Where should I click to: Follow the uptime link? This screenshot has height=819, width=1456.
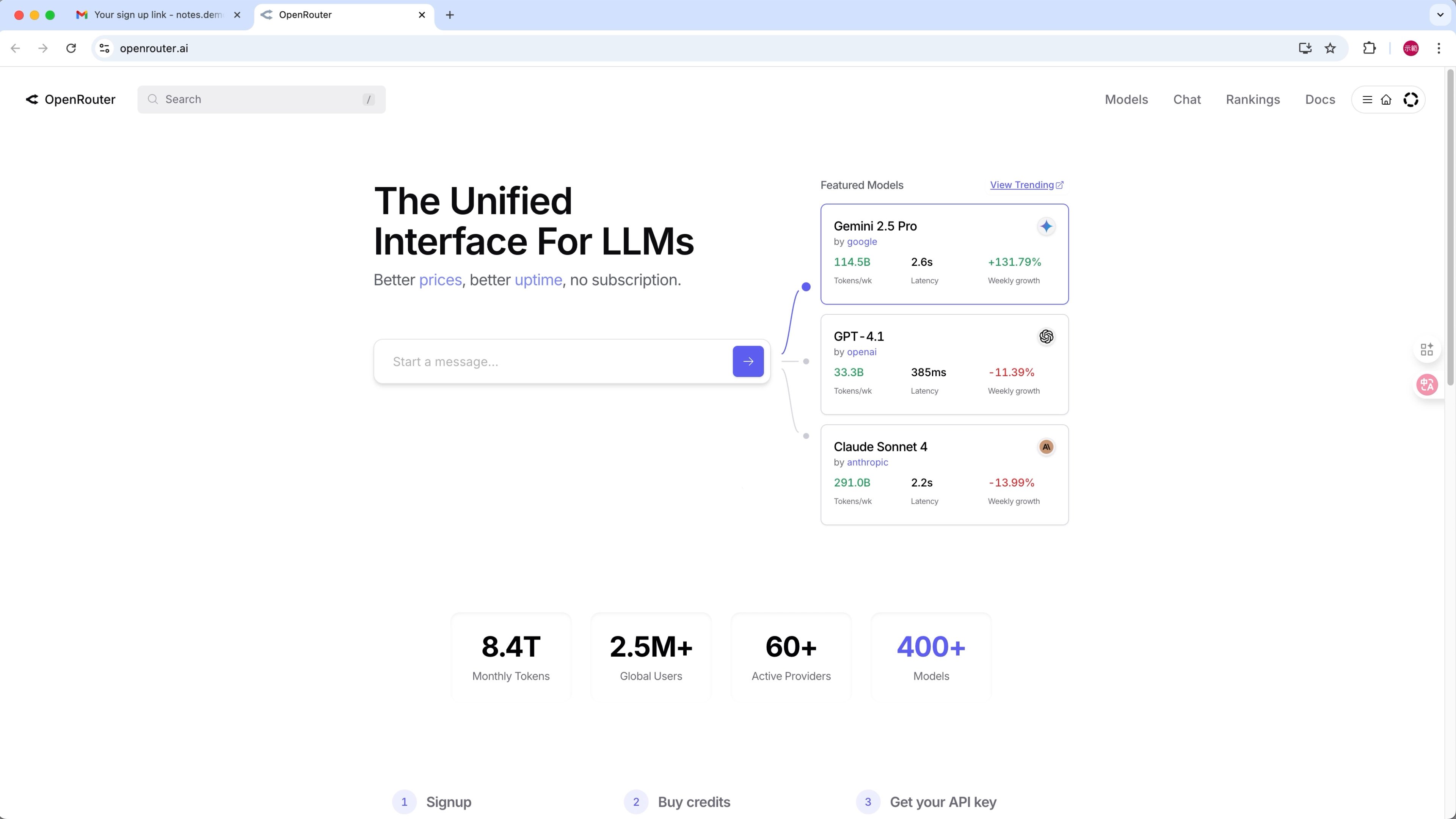click(538, 280)
